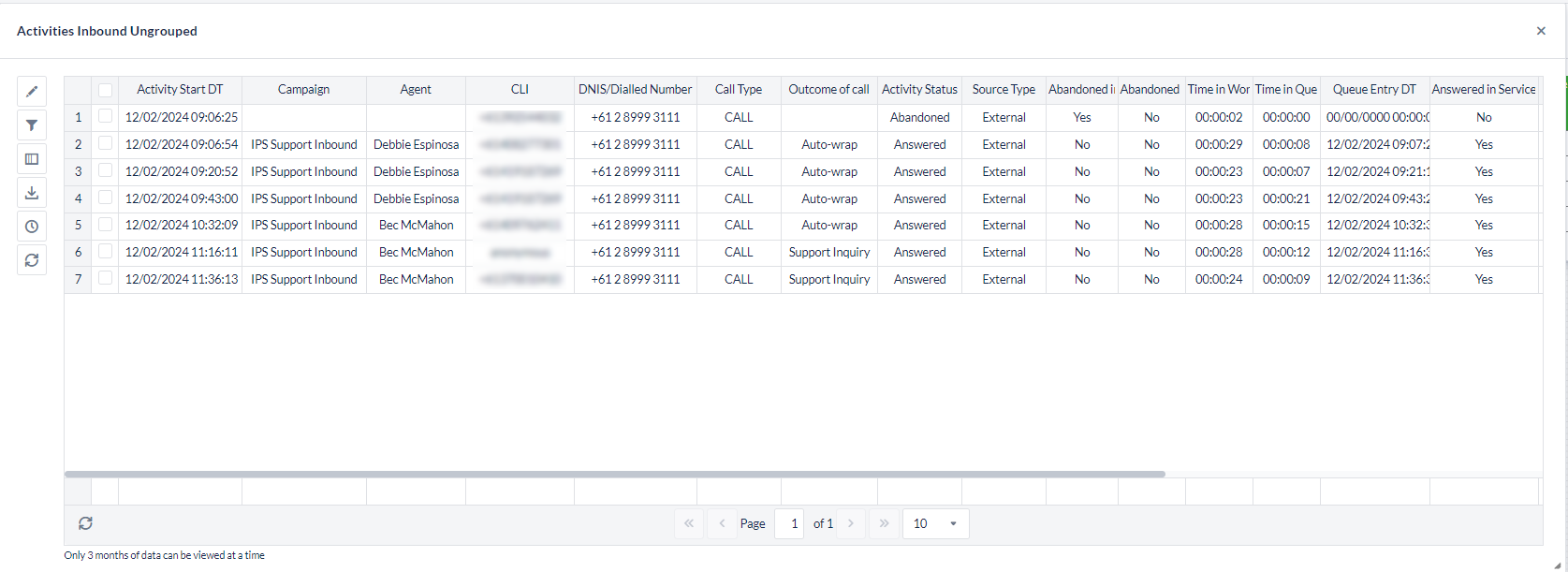Sort by the Activity Start DT column

[x=180, y=90]
